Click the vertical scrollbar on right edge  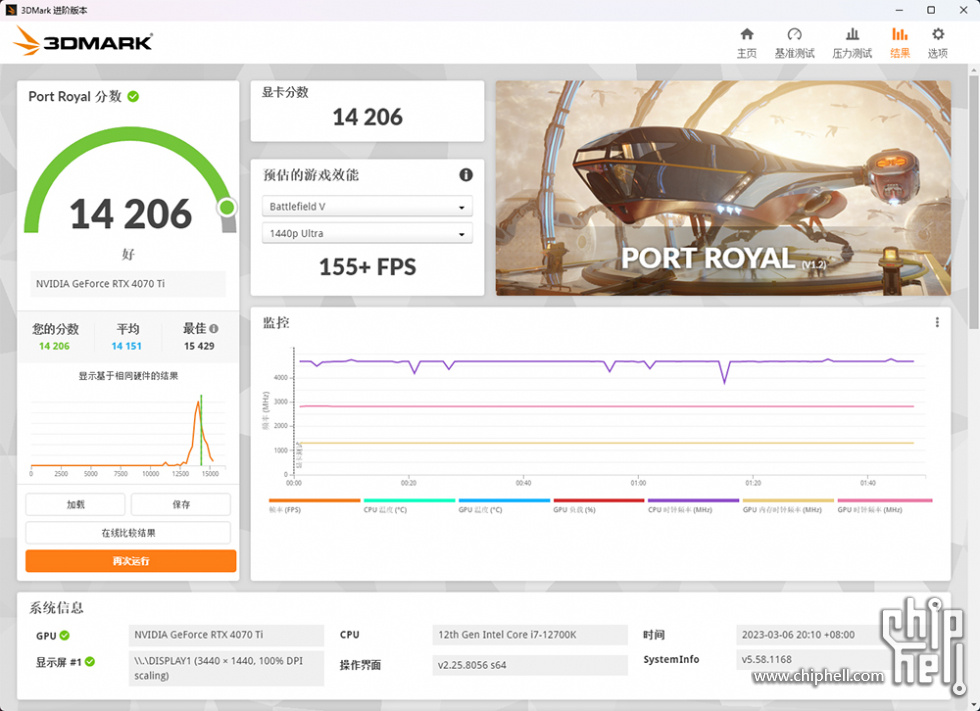[974, 200]
